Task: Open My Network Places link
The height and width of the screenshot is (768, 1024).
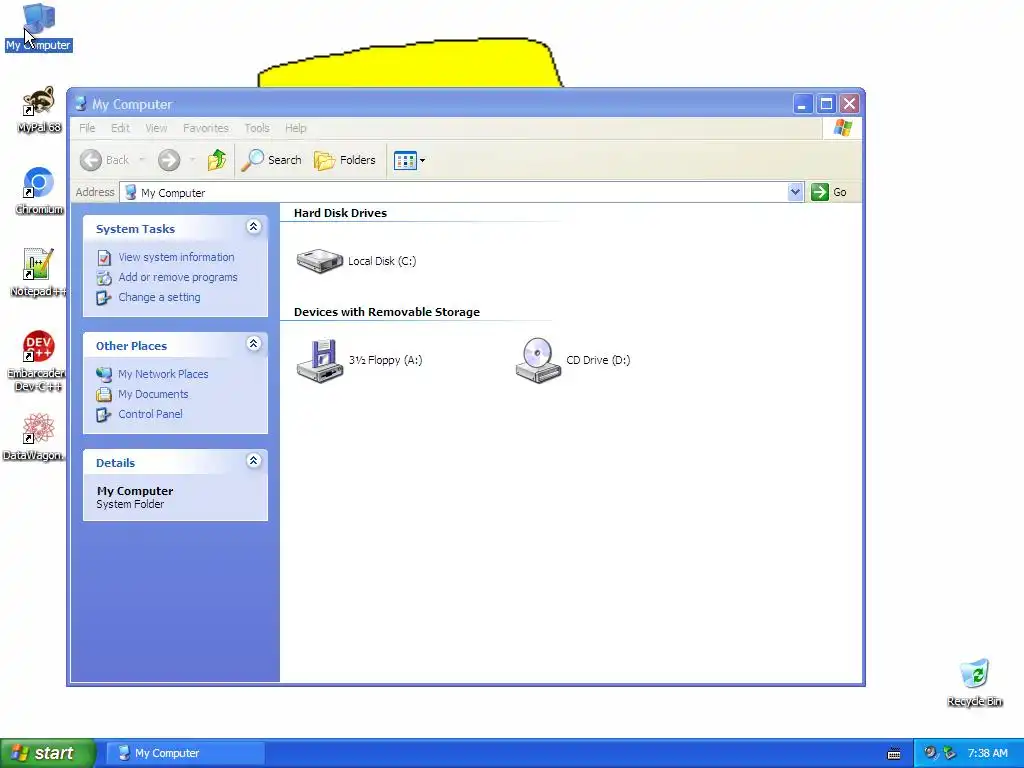Action: 163,374
